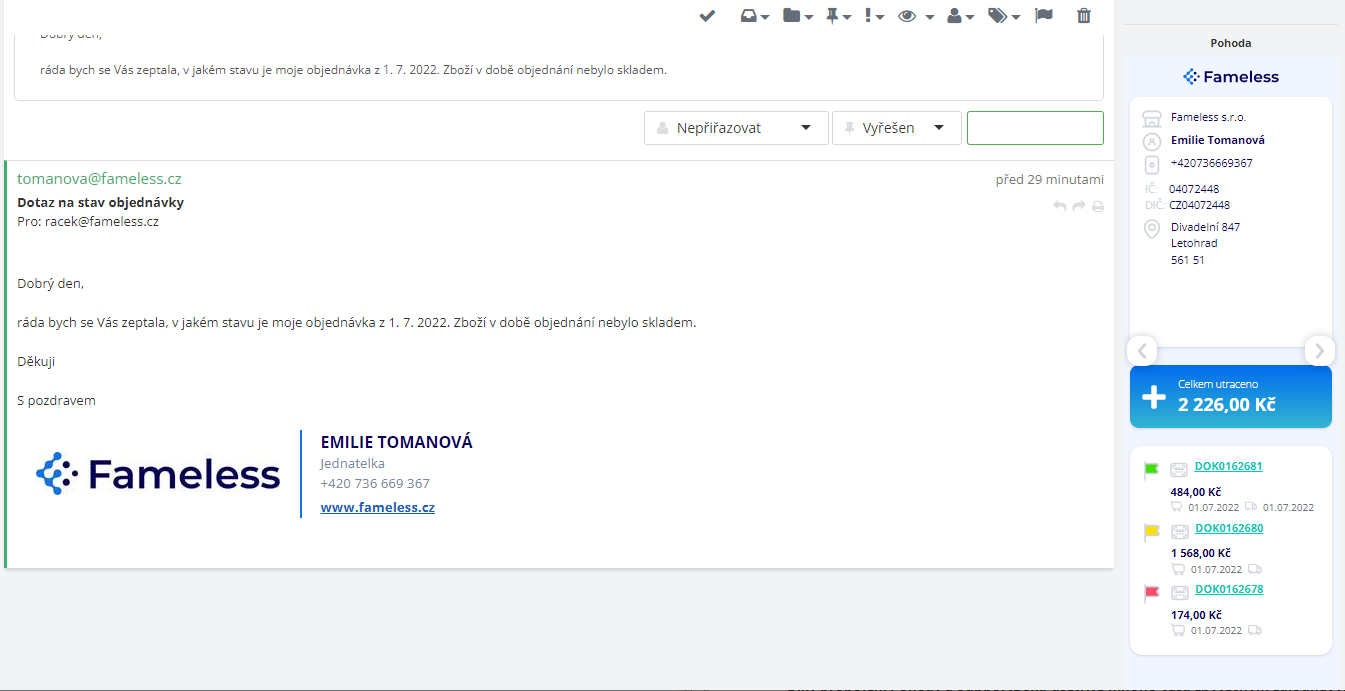Screen dimensions: 1345x691
Task: Click document icon next to DOK0162680
Action: tap(1179, 531)
